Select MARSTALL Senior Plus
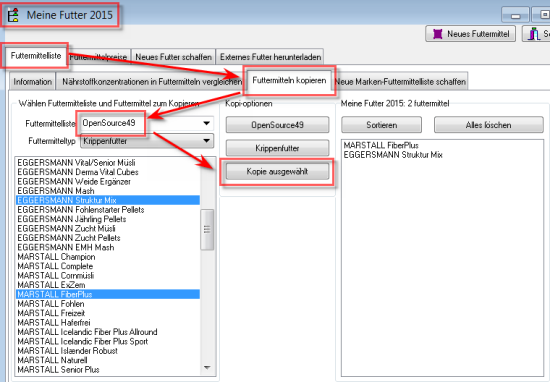The image size is (550, 382). click(x=108, y=370)
